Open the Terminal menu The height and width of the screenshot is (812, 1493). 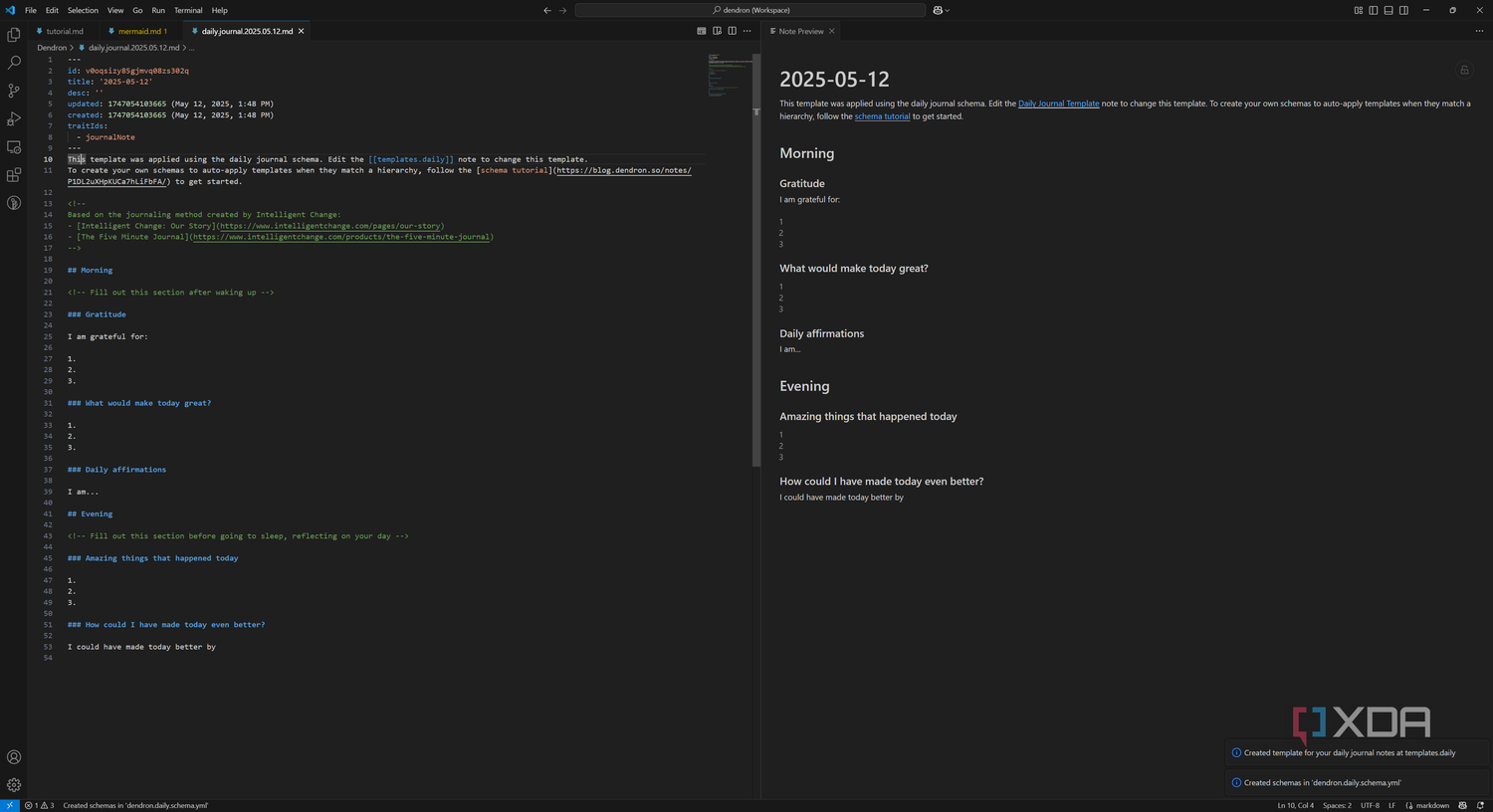point(188,10)
